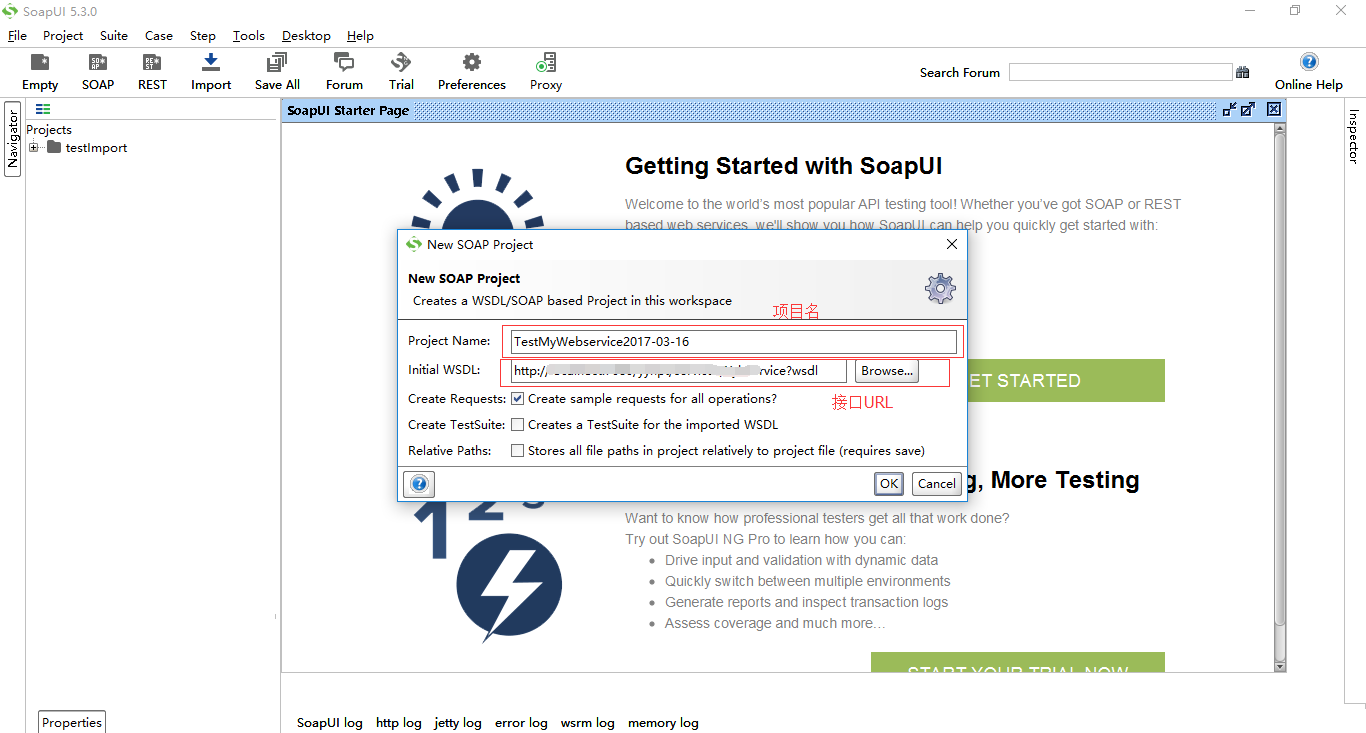Create a new Empty project from the toolbar
The height and width of the screenshot is (733, 1366).
point(39,70)
